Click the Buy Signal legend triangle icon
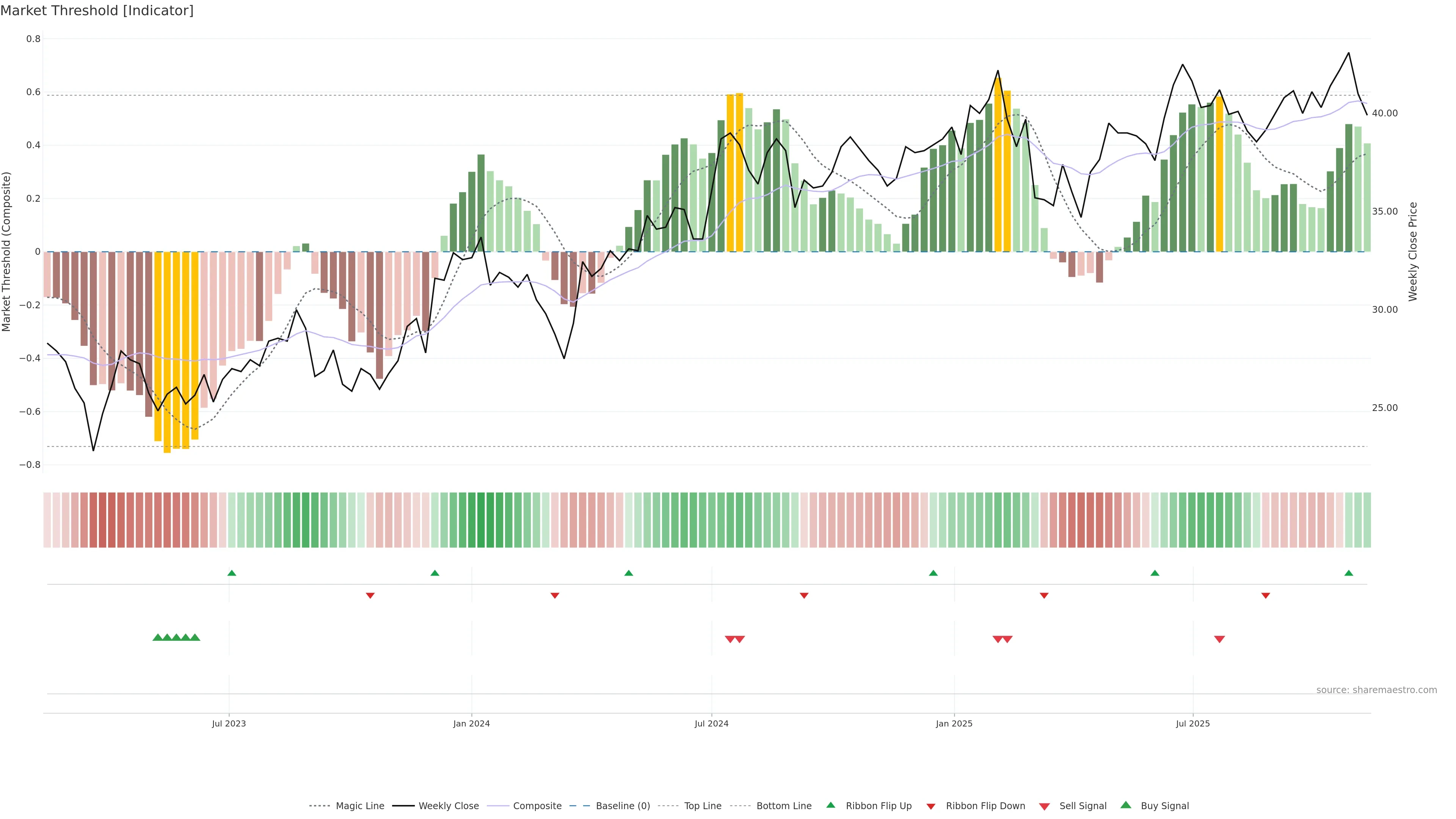Image resolution: width=1456 pixels, height=819 pixels. (1126, 805)
